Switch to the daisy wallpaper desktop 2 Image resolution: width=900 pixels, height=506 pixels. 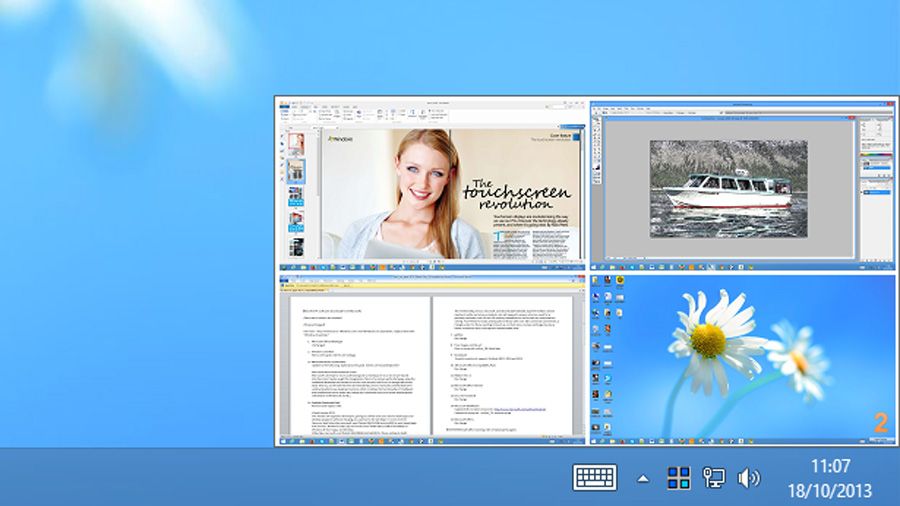743,360
